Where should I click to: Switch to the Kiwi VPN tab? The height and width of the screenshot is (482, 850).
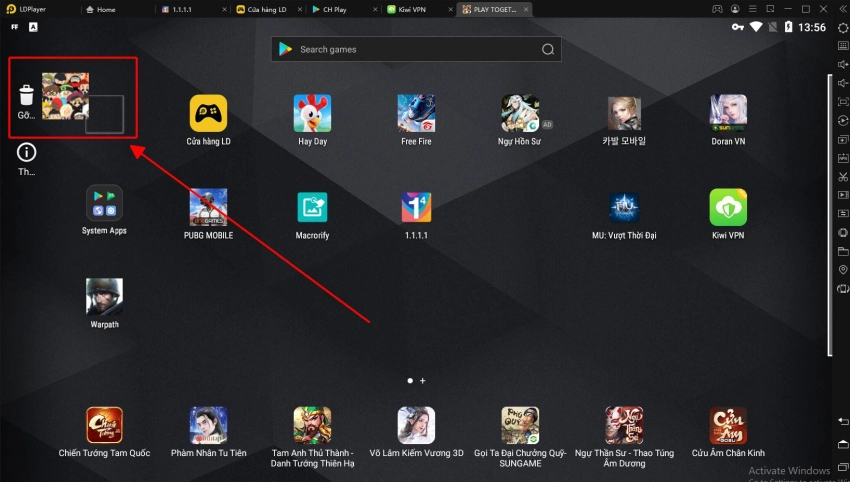tap(419, 9)
